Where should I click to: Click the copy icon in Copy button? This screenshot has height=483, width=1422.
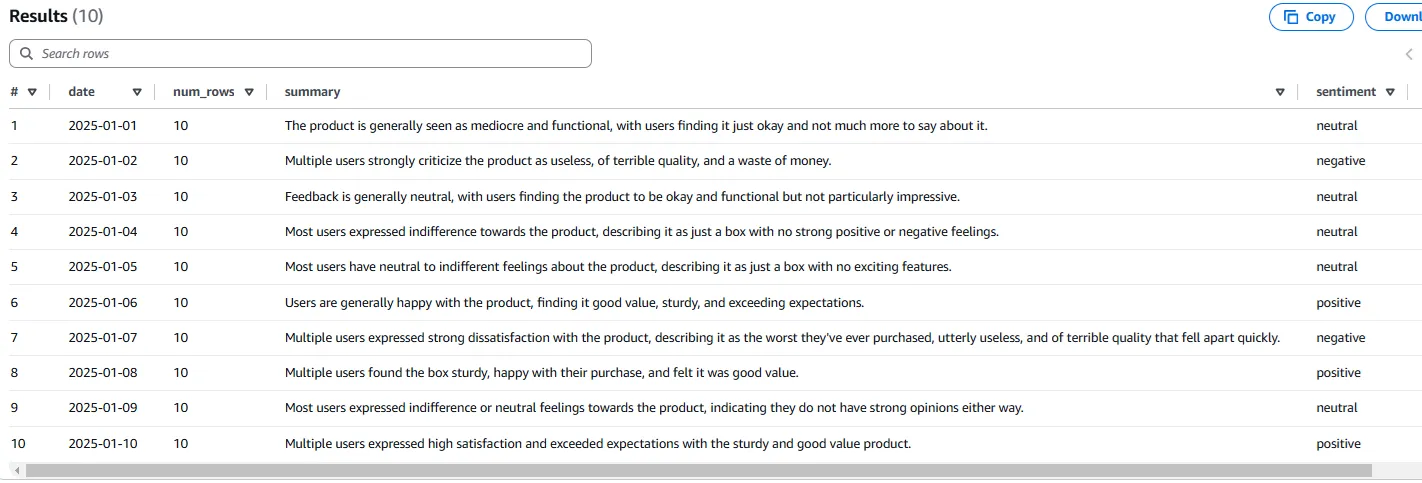pyautogui.click(x=1291, y=17)
